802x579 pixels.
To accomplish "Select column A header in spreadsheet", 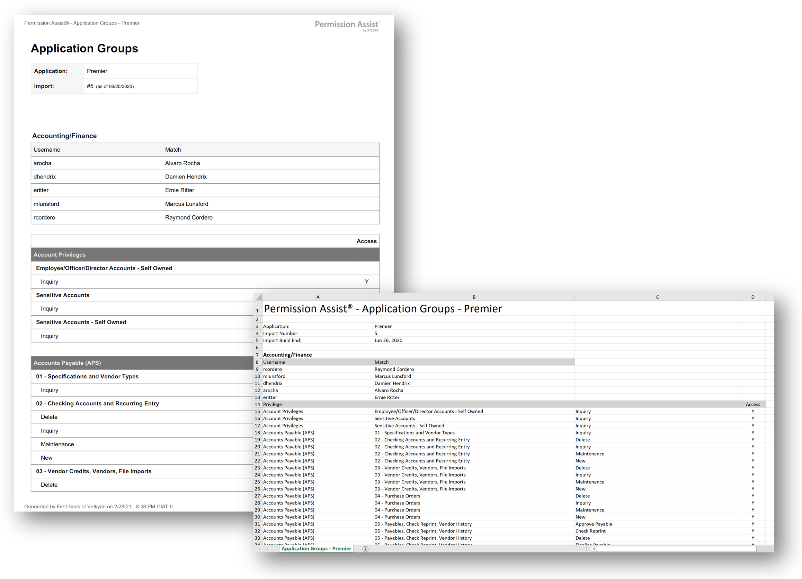I will 317,296.
